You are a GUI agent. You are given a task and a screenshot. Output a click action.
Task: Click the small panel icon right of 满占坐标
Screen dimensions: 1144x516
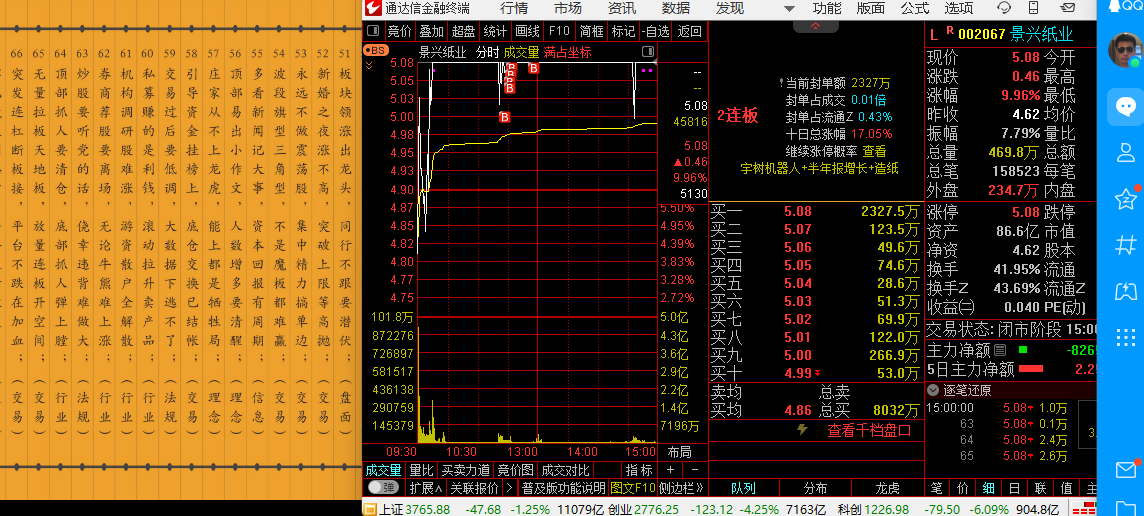(x=648, y=52)
